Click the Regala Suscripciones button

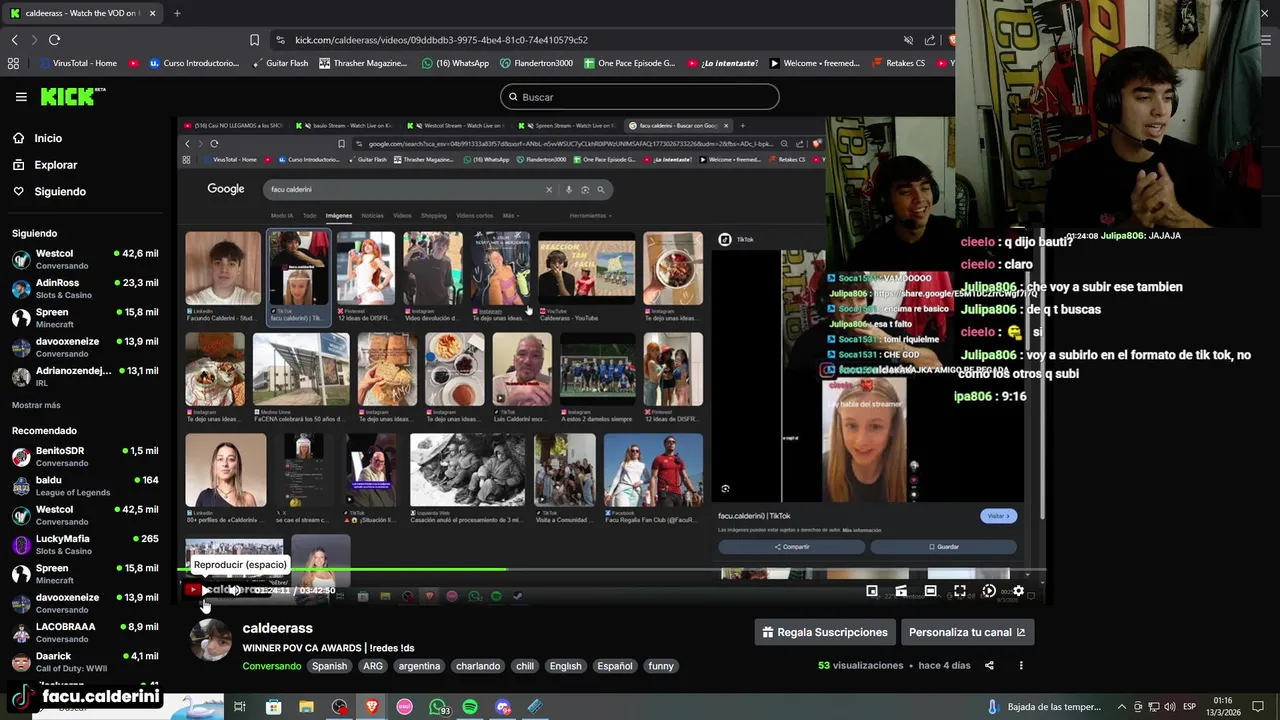click(825, 632)
